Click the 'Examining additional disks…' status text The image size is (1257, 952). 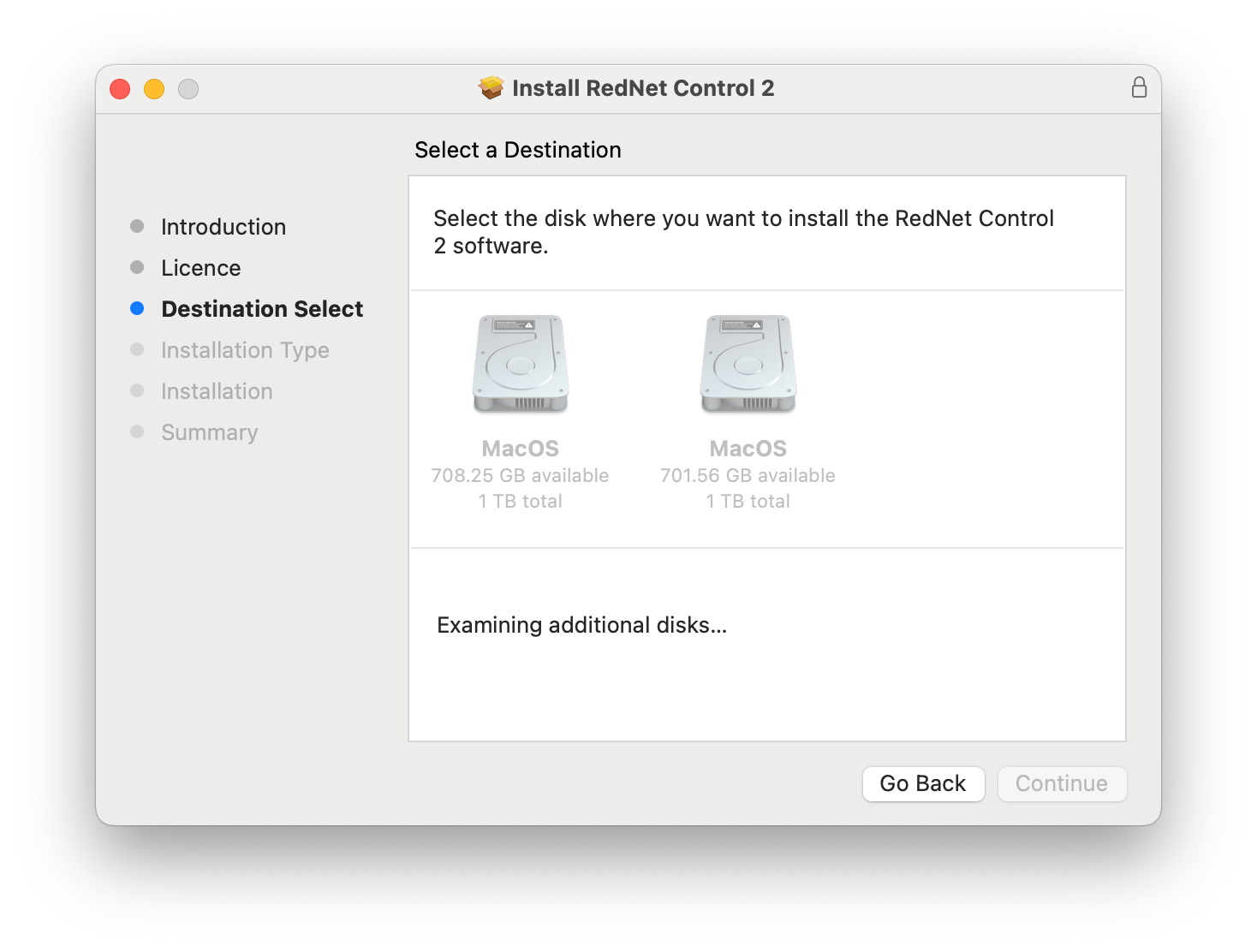[x=582, y=625]
